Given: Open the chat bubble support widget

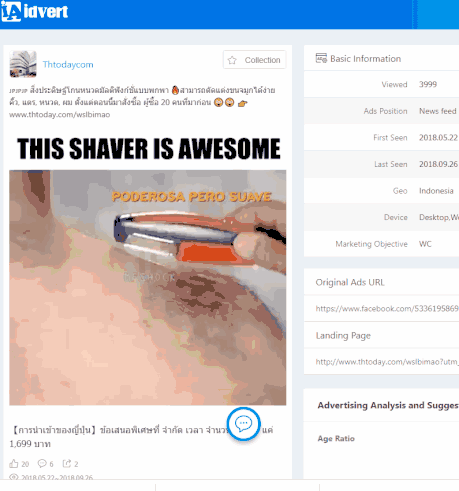Looking at the screenshot, I should [x=244, y=424].
